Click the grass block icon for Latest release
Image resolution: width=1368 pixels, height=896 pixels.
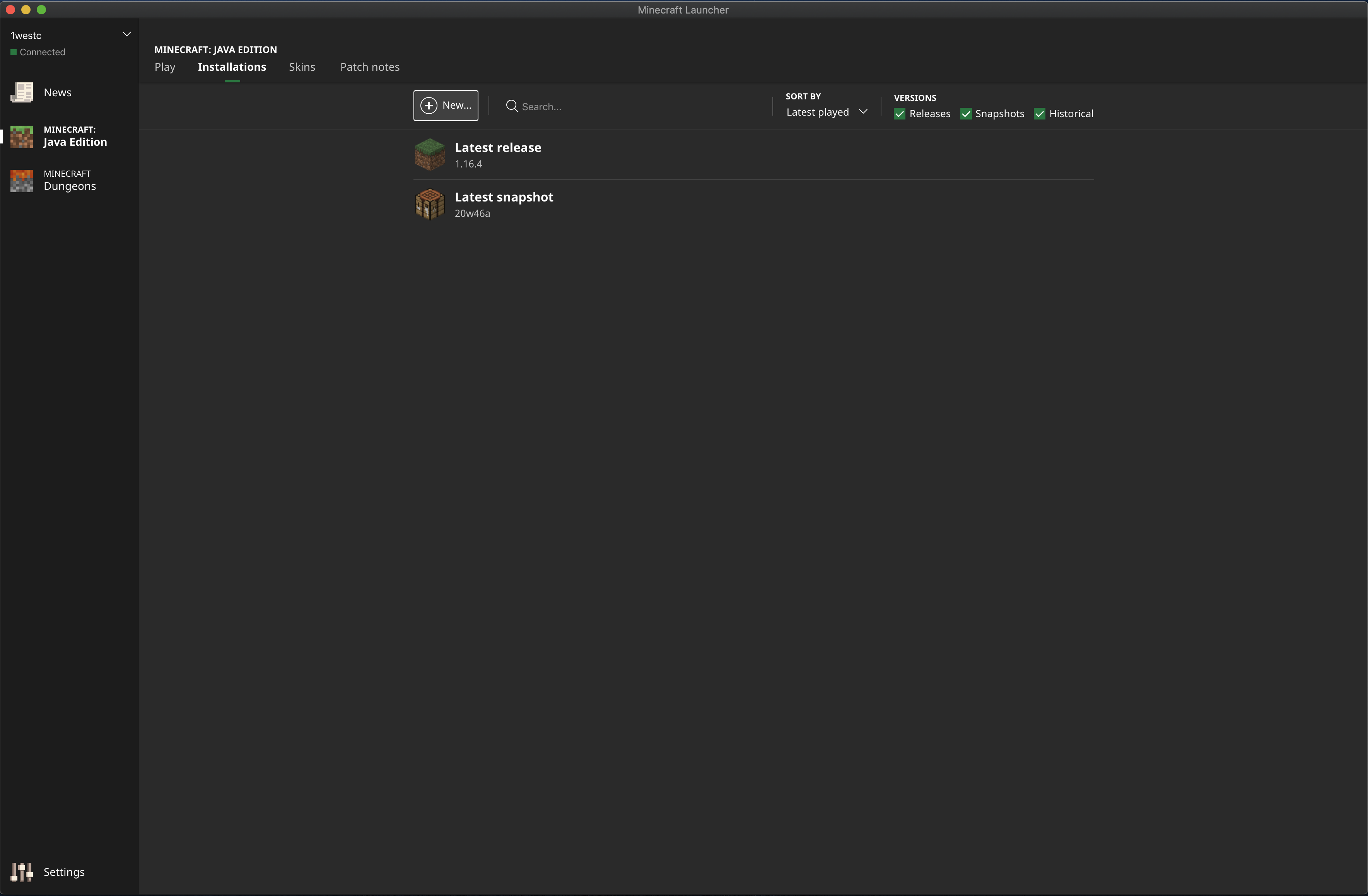click(429, 155)
